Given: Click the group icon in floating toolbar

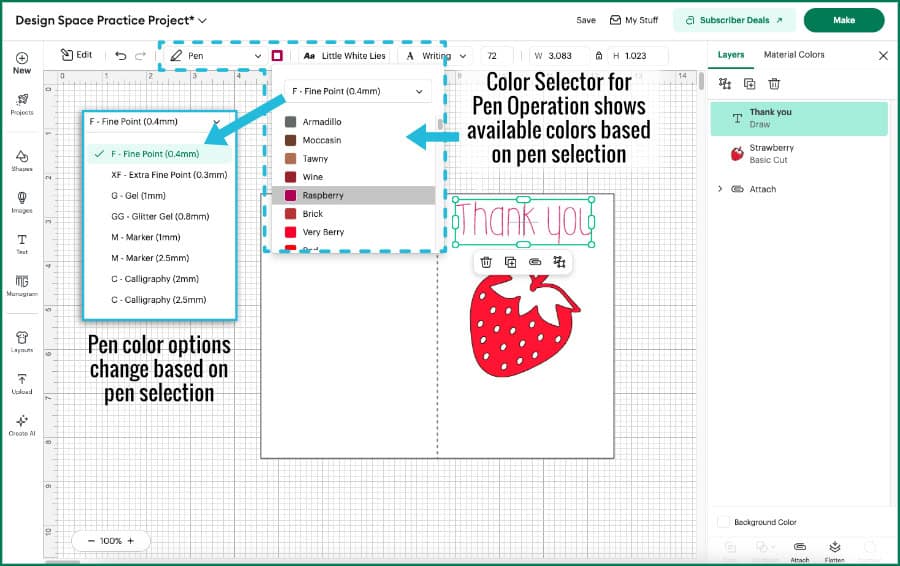Looking at the screenshot, I should click(559, 262).
